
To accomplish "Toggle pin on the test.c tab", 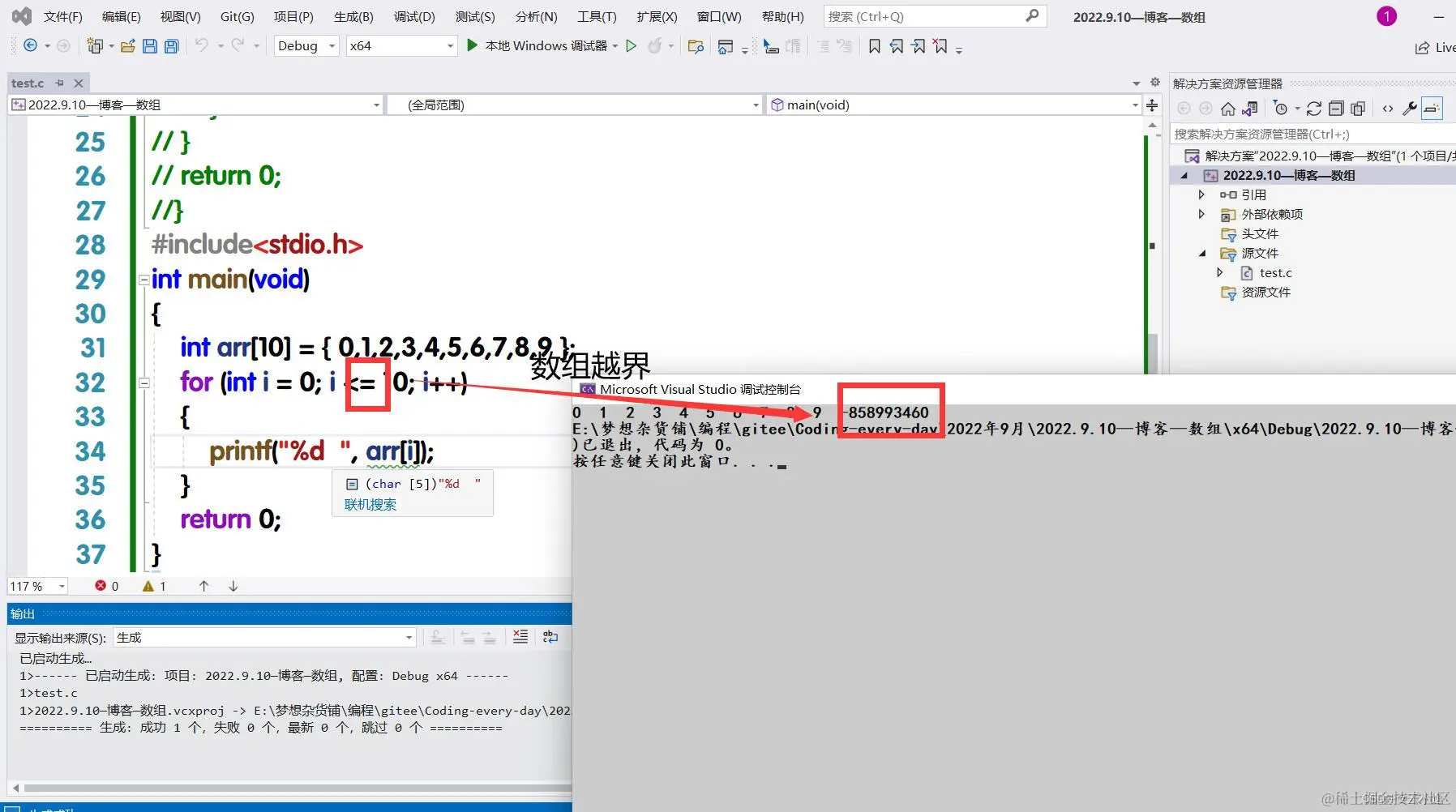I will [59, 83].
